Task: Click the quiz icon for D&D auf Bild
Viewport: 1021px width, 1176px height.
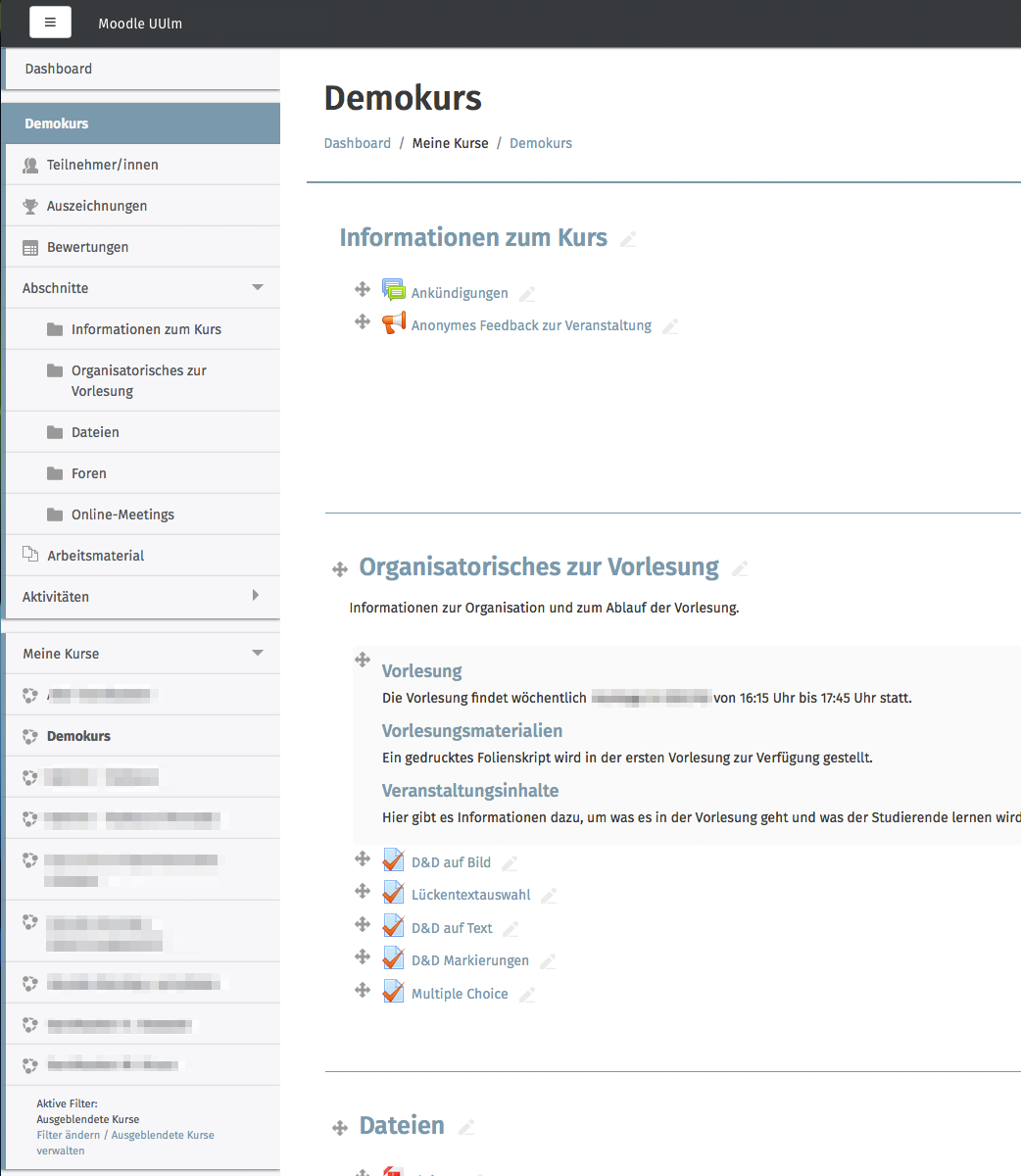Action: (393, 860)
